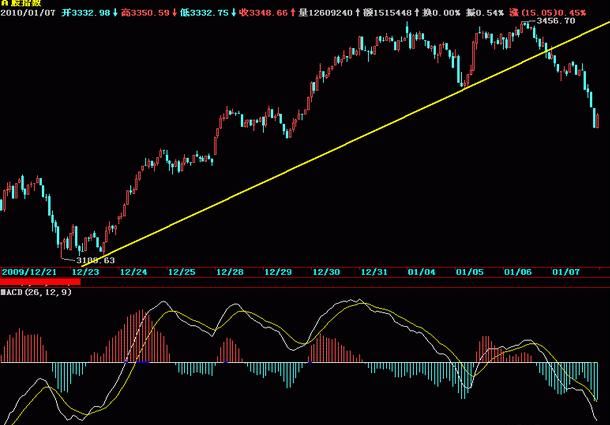Click the last candlestick on the right

coord(597,120)
